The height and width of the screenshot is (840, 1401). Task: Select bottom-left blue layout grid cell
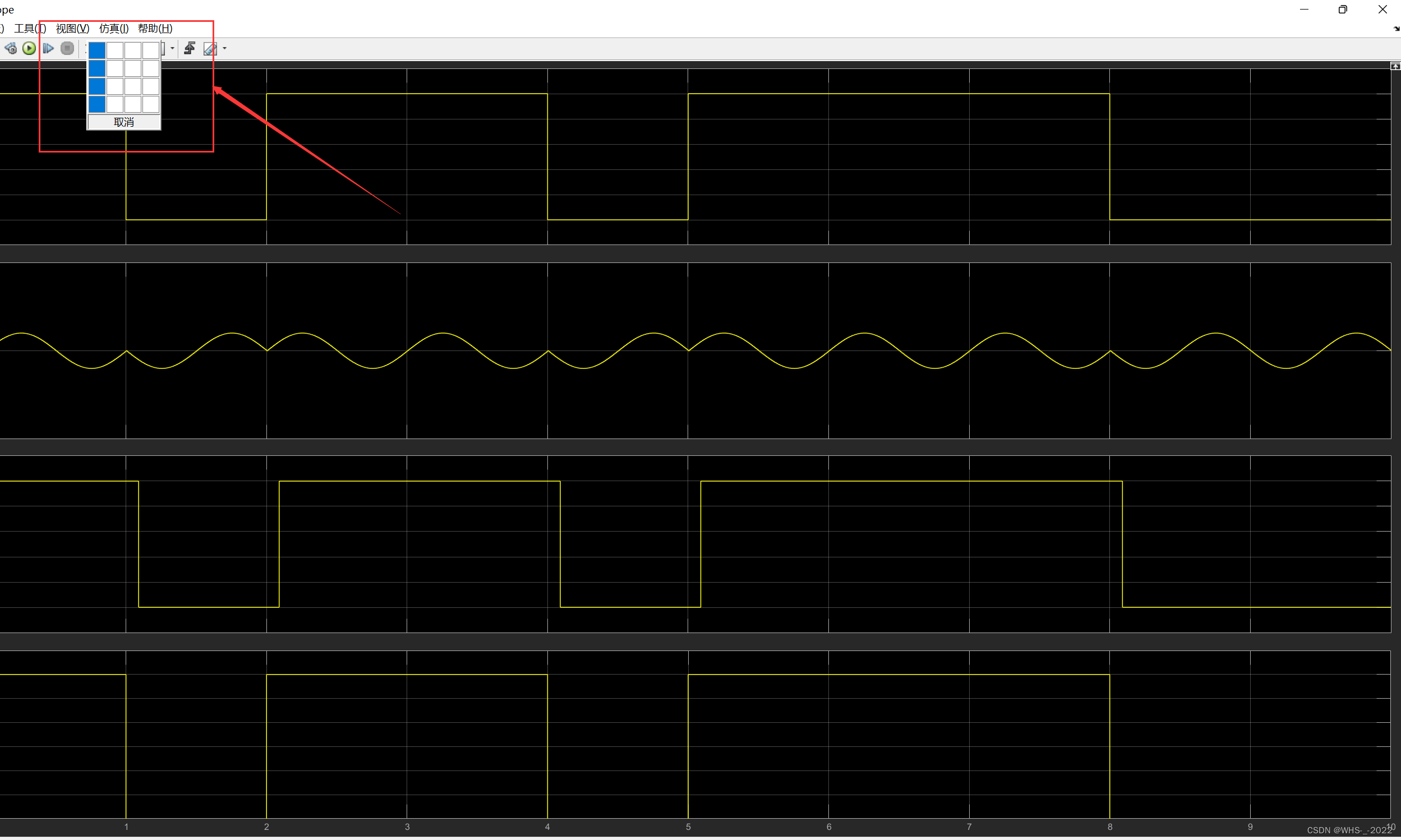pyautogui.click(x=97, y=104)
